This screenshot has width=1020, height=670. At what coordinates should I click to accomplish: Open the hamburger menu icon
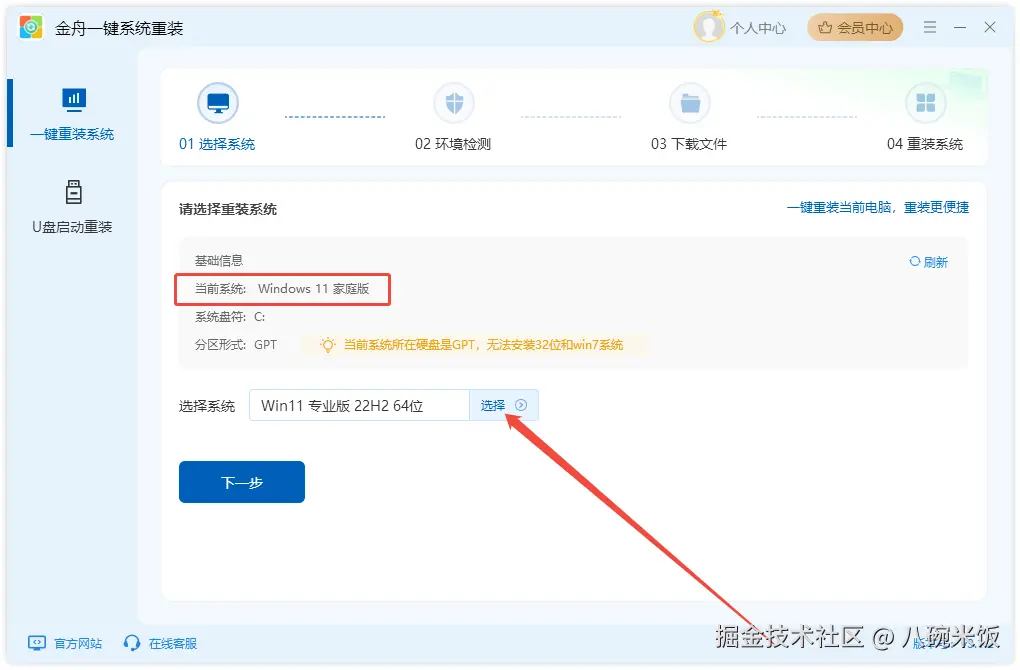[x=930, y=27]
